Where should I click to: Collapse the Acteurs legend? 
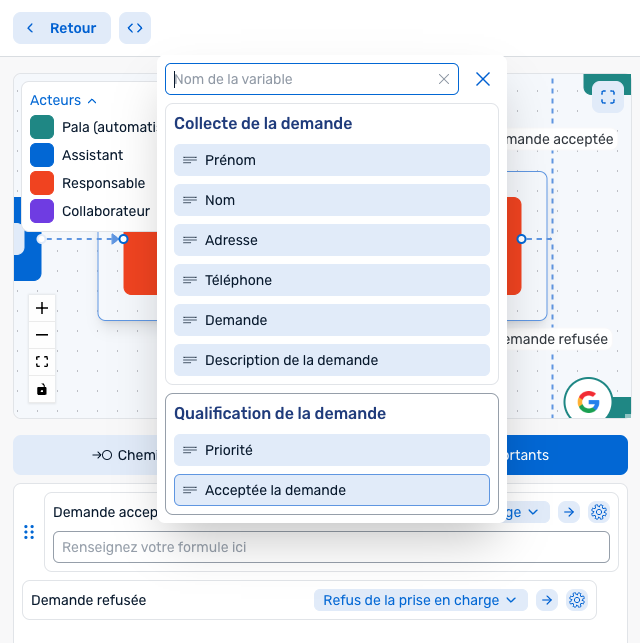coord(63,100)
